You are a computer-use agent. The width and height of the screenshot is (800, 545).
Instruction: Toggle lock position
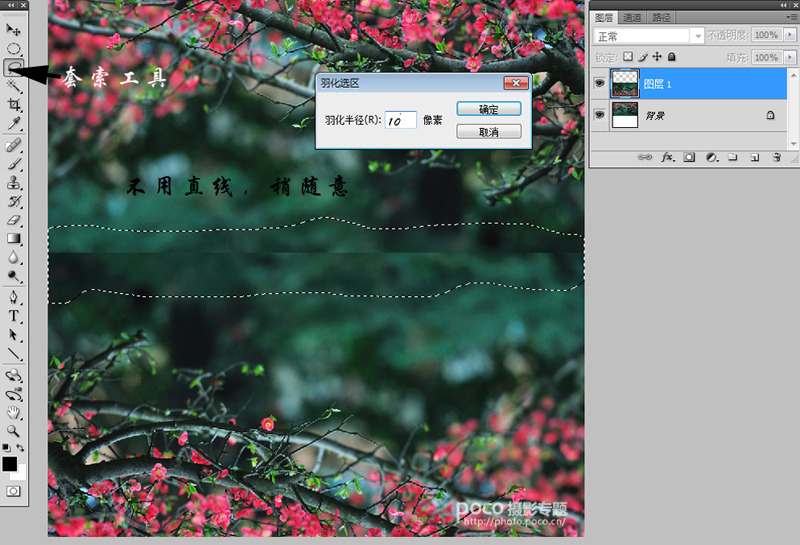pos(657,57)
